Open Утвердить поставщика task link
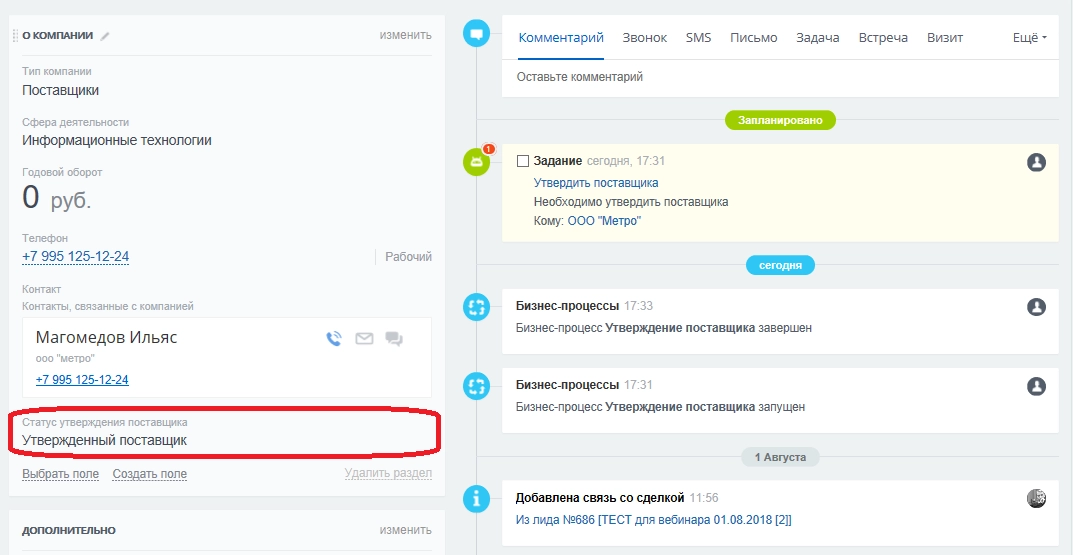 [x=596, y=183]
